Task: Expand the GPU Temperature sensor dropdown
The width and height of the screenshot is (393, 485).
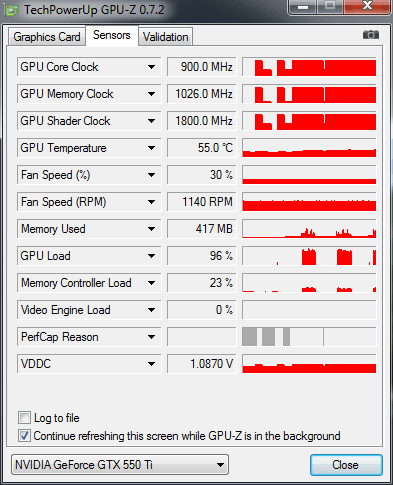Action: (151, 148)
